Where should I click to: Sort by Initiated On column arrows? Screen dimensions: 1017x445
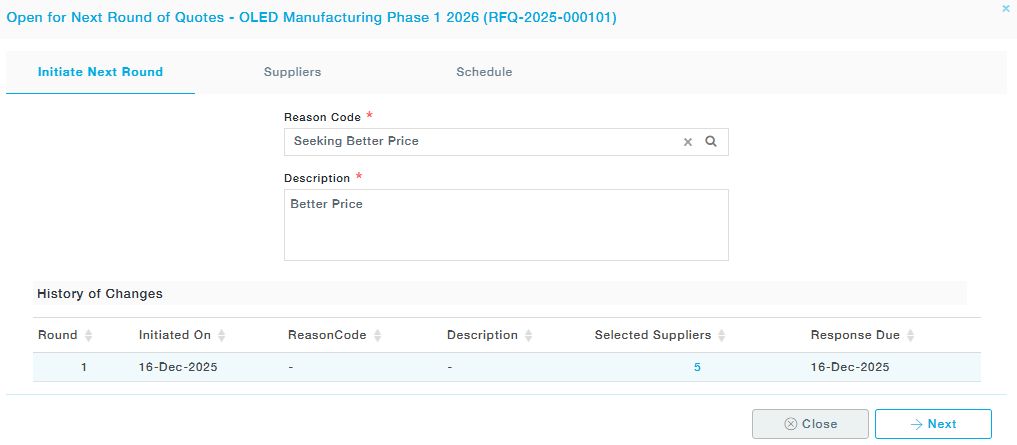[221, 335]
